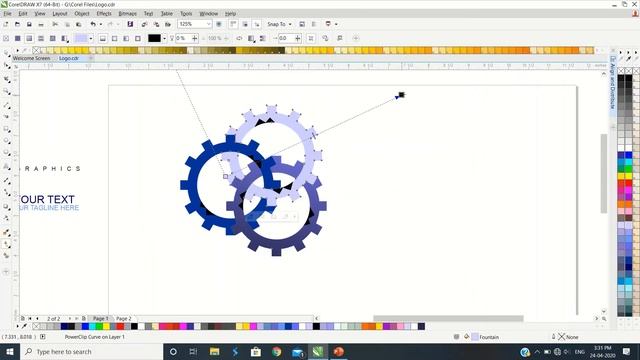Select the Text tool in toolbox
640x360 pixels.
[x=7, y=167]
